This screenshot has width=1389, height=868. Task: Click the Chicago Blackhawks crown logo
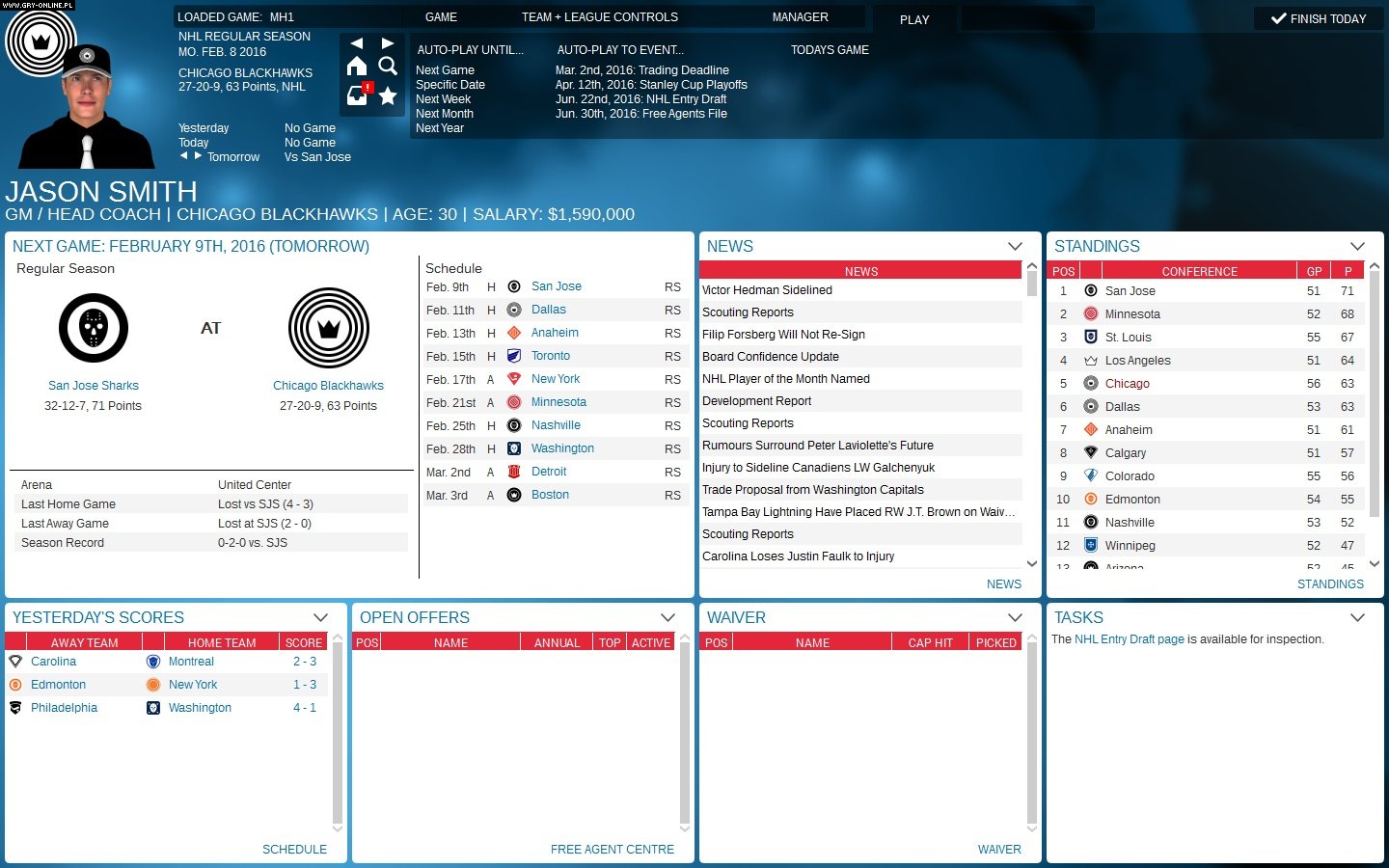click(328, 328)
